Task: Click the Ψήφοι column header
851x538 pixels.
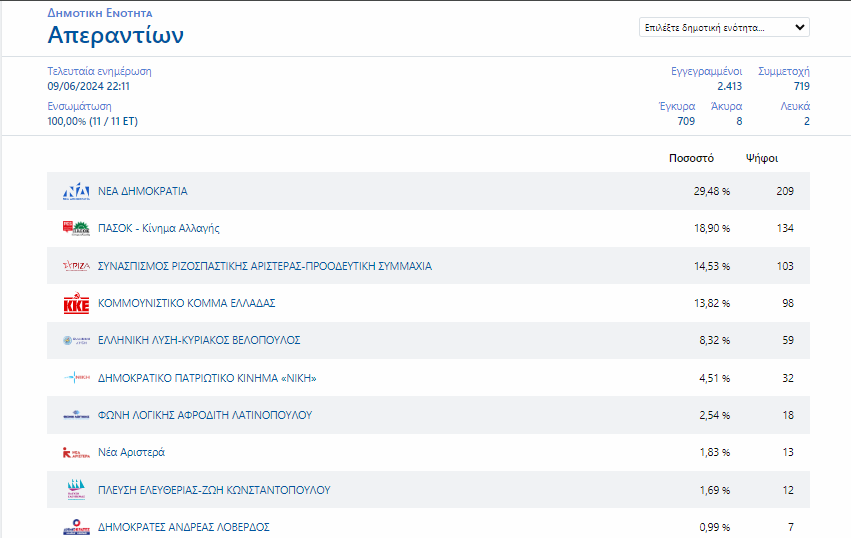Action: point(762,158)
